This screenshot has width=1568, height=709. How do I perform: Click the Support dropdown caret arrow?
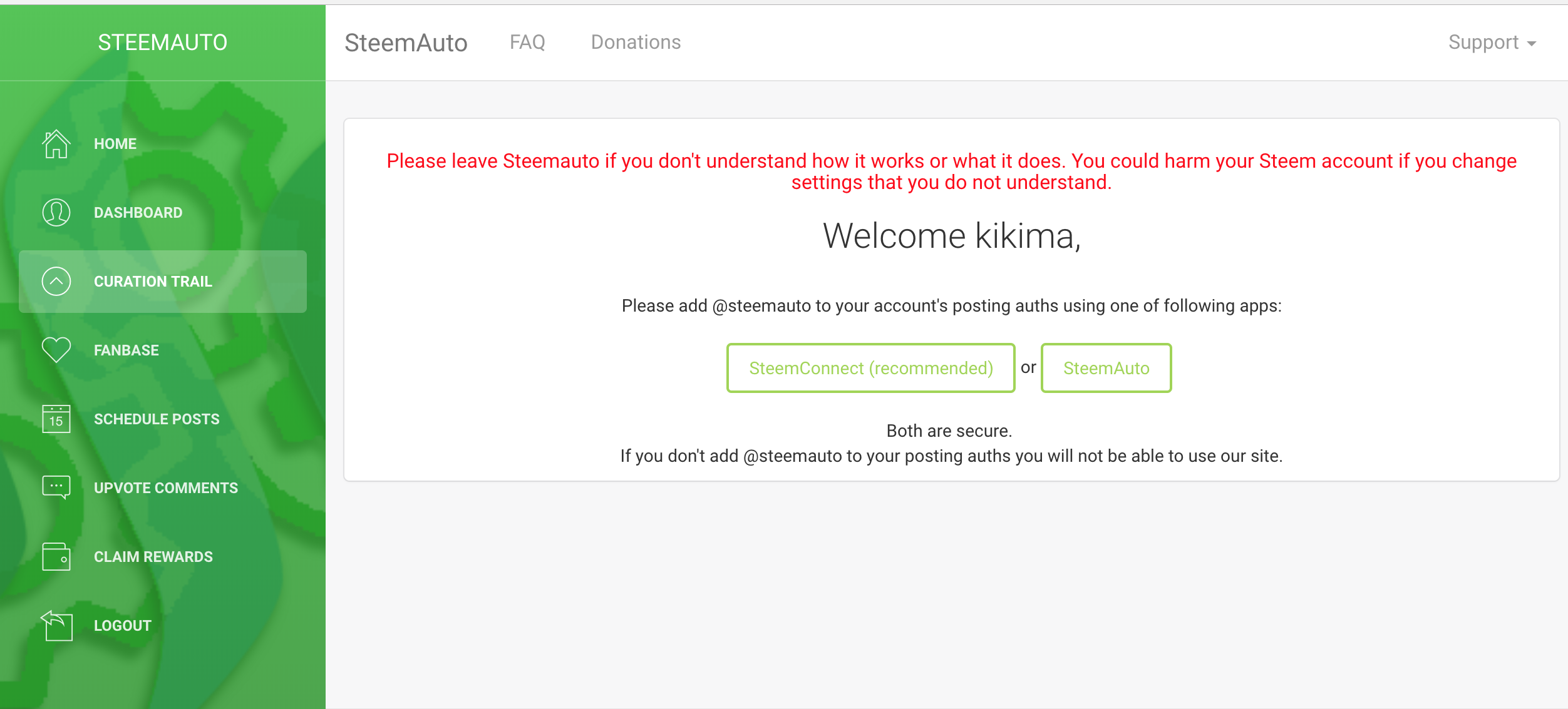[x=1532, y=44]
